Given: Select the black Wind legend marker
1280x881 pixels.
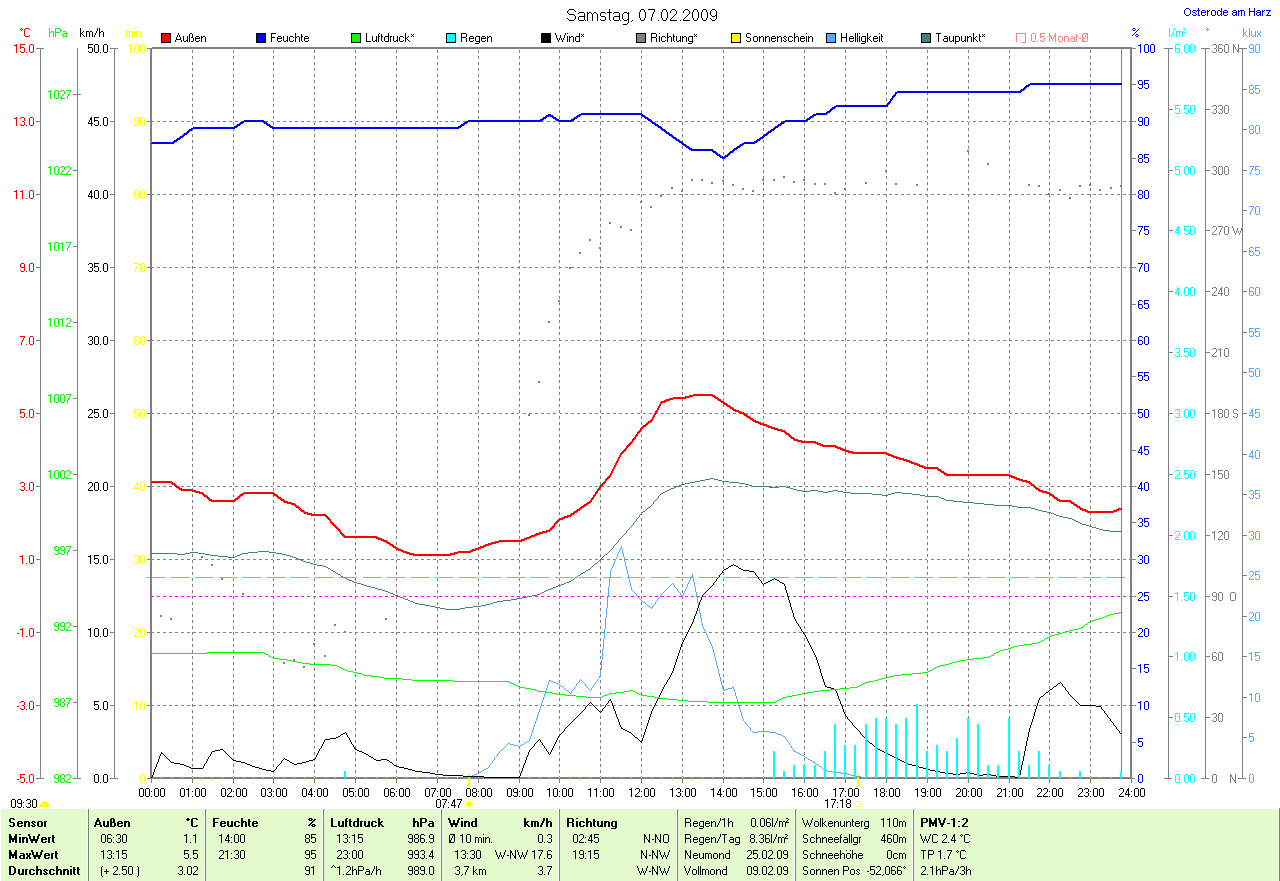Looking at the screenshot, I should [545, 38].
